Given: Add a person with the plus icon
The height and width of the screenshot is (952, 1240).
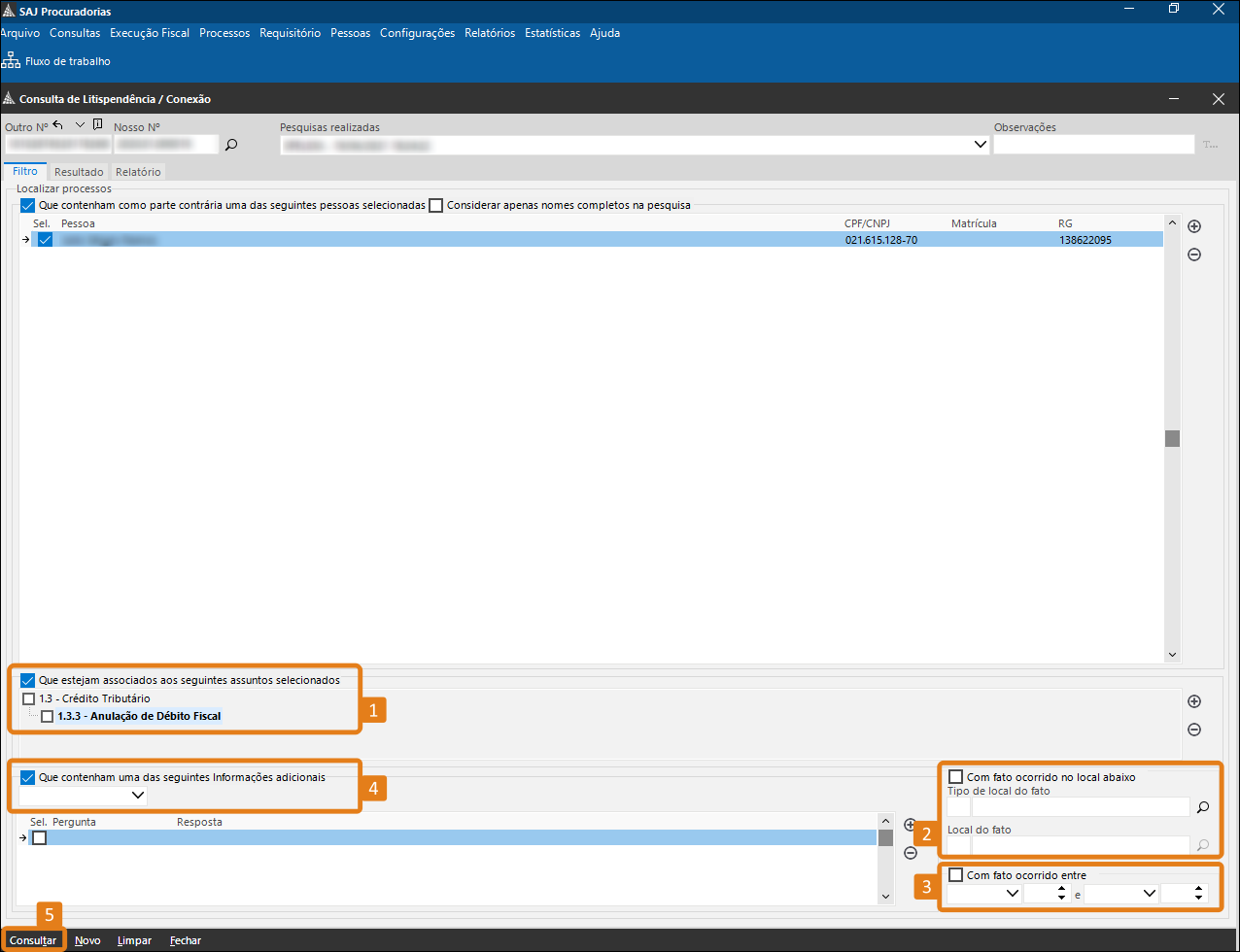Looking at the screenshot, I should 1194,226.
